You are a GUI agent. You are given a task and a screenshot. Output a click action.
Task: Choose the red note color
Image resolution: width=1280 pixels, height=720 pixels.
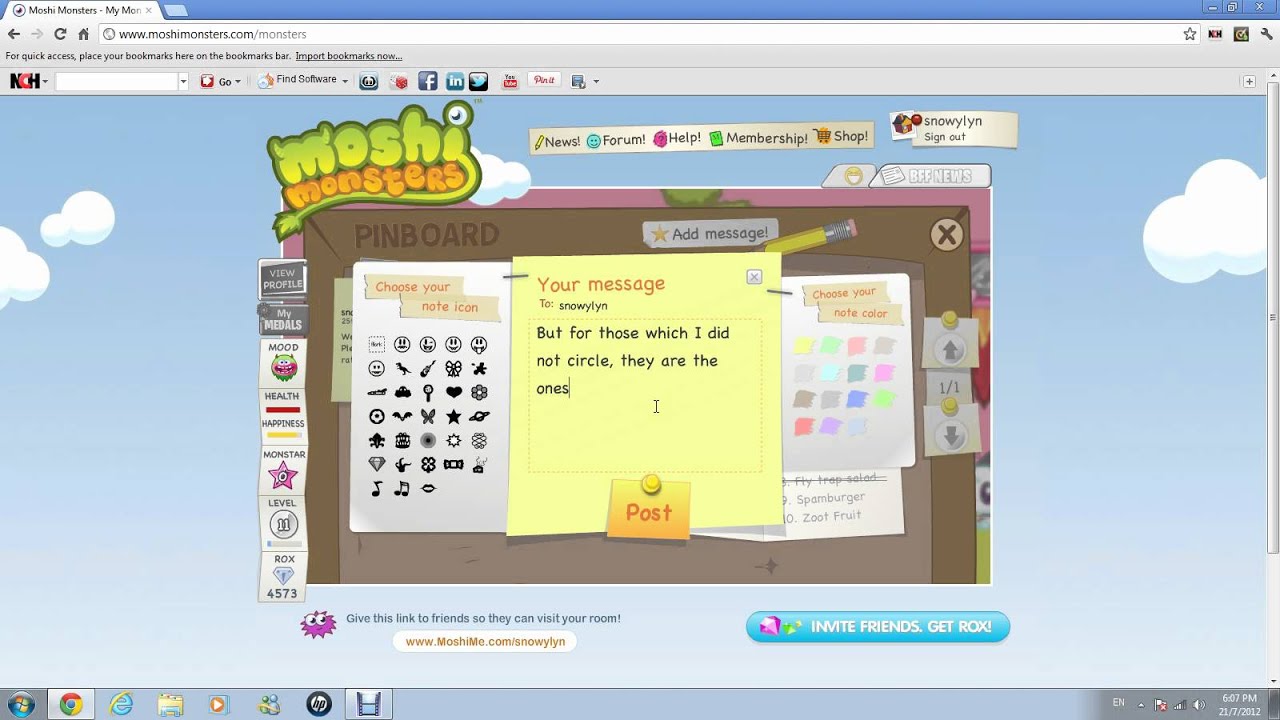click(x=804, y=427)
